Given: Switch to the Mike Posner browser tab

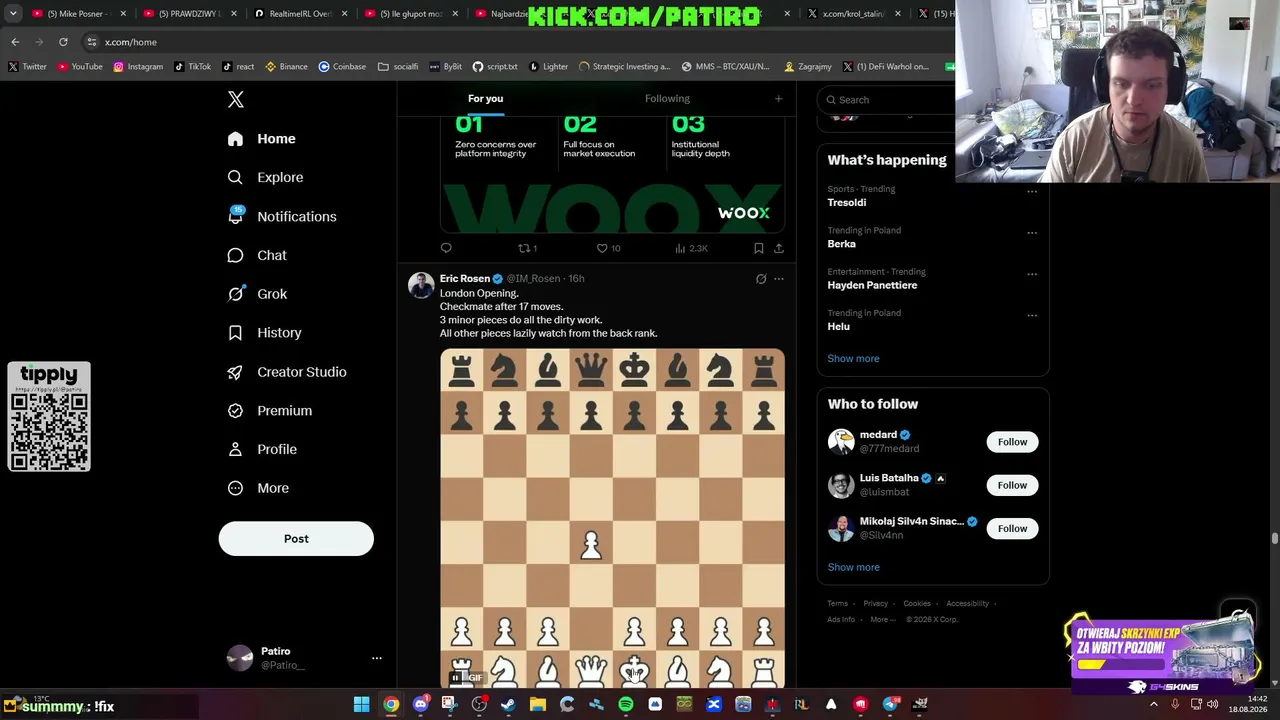Looking at the screenshot, I should tap(75, 14).
